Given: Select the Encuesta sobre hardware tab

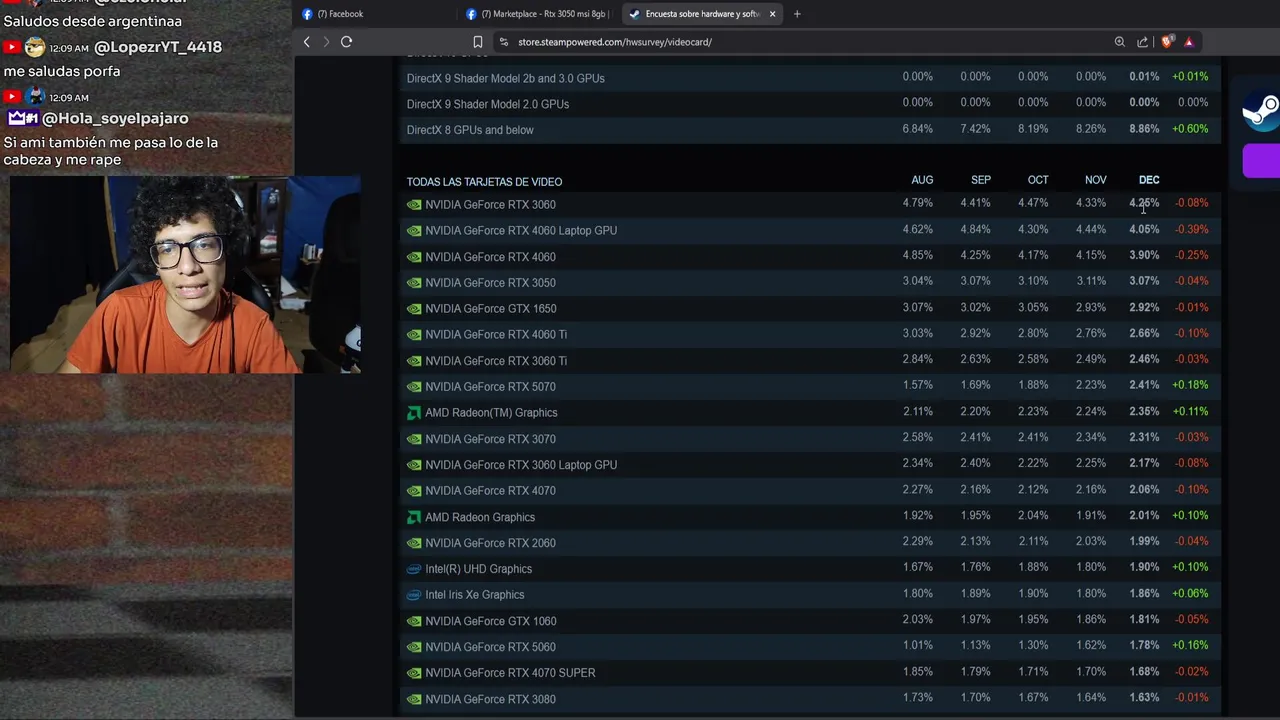Looking at the screenshot, I should 702,14.
